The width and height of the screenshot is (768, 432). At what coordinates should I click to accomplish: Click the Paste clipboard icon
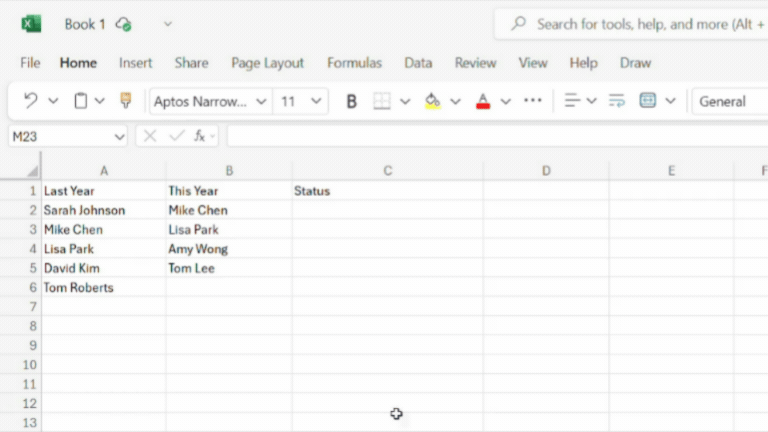tap(81, 101)
